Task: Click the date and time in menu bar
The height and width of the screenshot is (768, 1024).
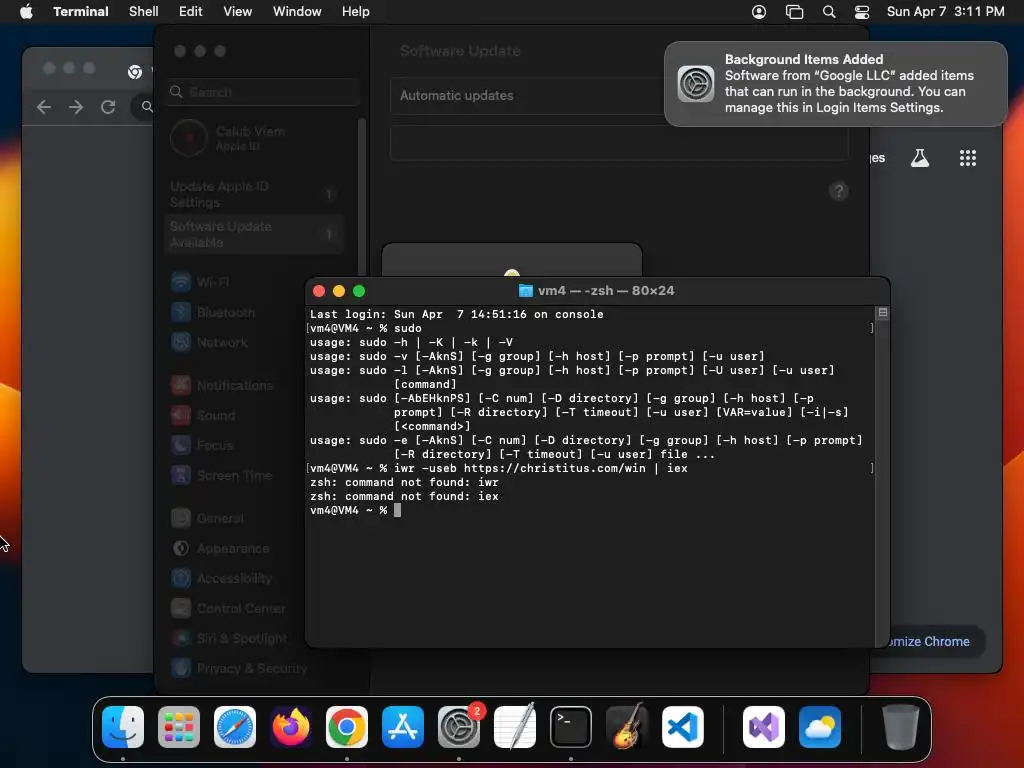Action: [x=945, y=11]
